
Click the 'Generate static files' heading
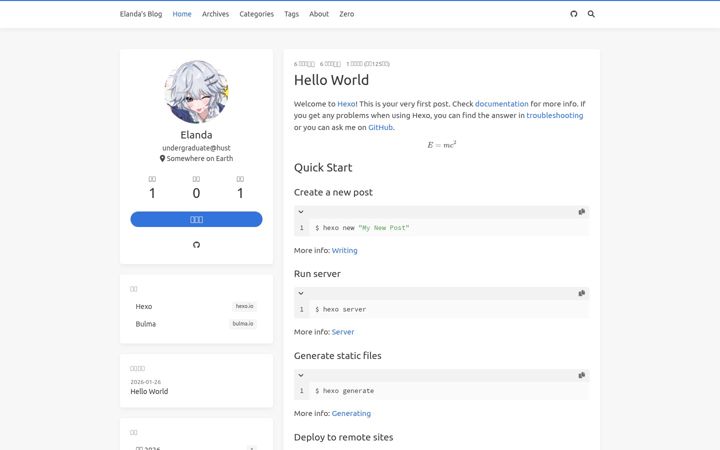(x=338, y=355)
